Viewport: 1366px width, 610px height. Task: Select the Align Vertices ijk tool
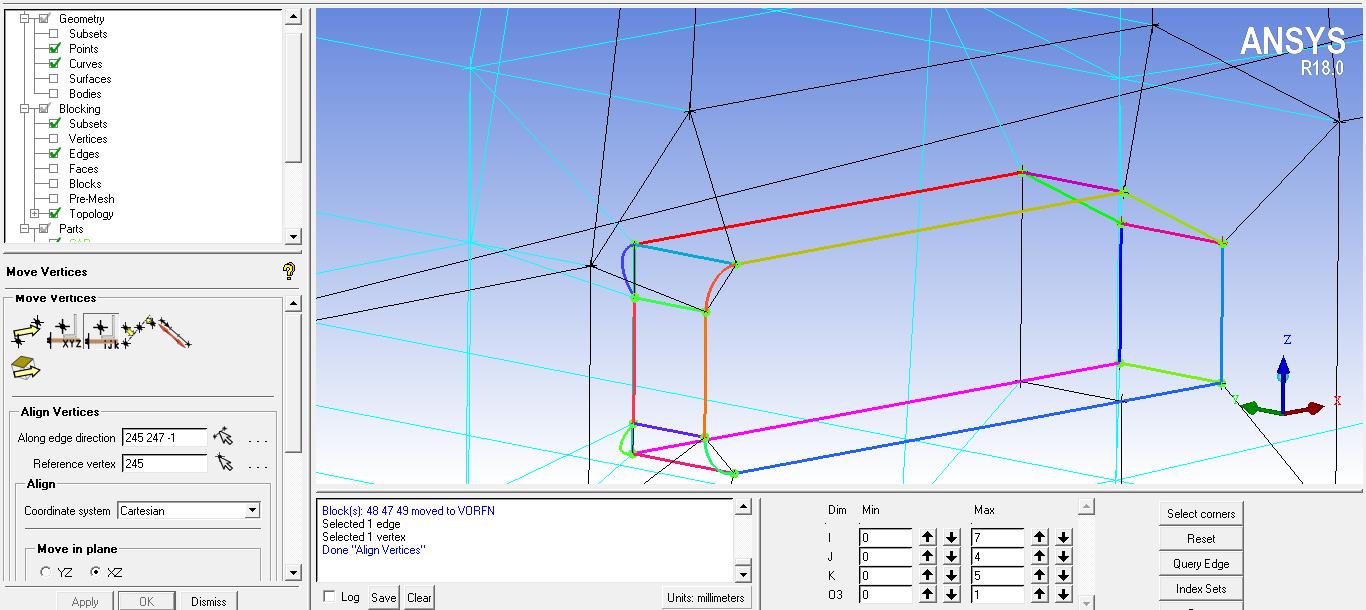[102, 331]
